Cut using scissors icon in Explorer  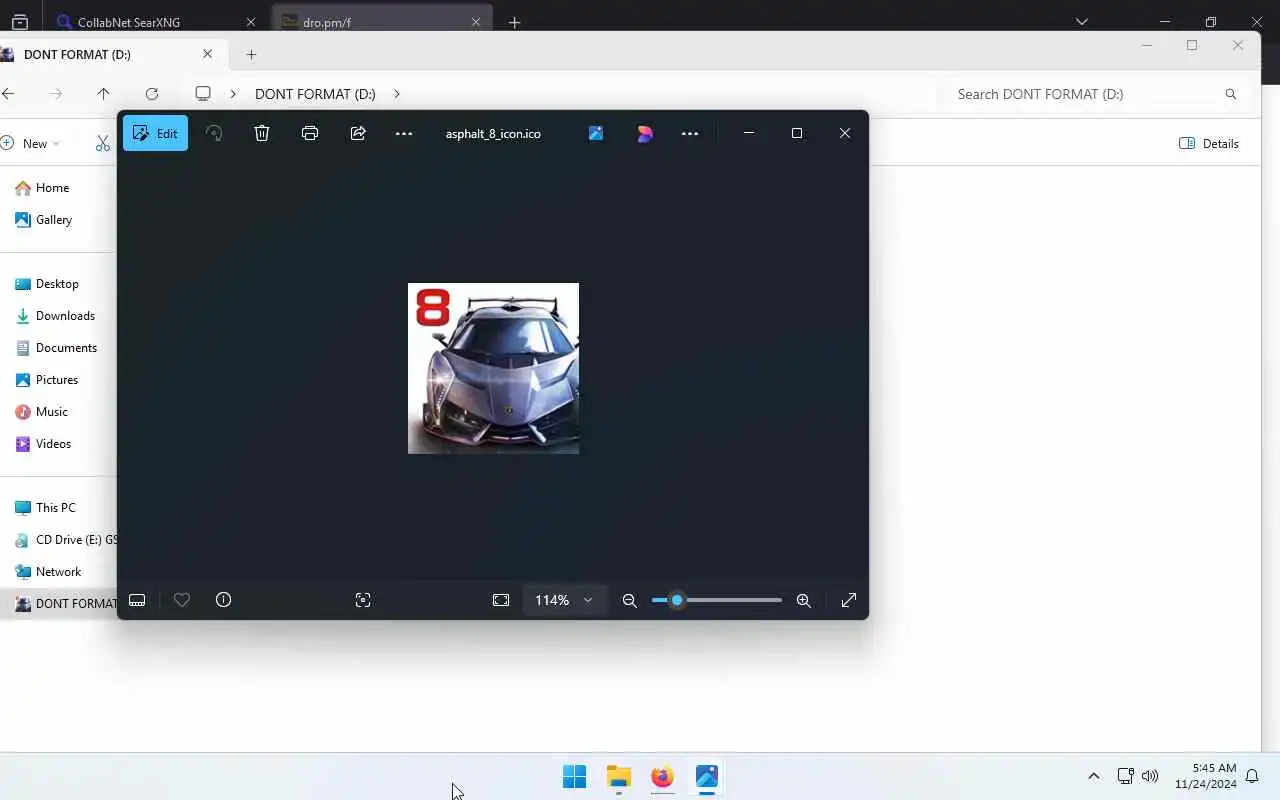click(103, 143)
